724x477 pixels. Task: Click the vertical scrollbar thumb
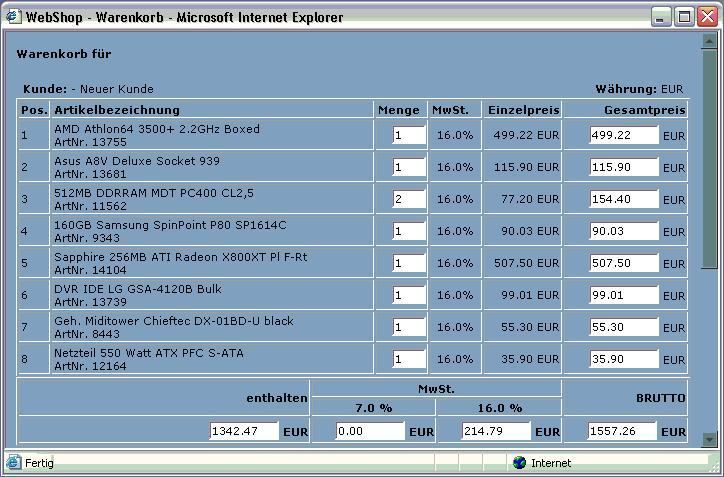[x=709, y=158]
